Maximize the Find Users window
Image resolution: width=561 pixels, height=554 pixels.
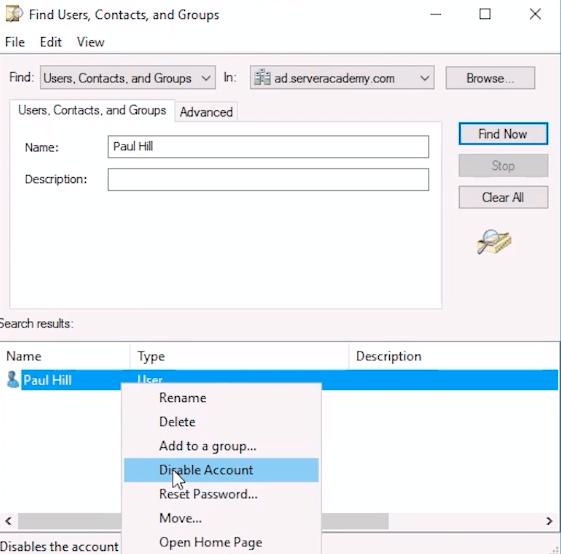485,14
